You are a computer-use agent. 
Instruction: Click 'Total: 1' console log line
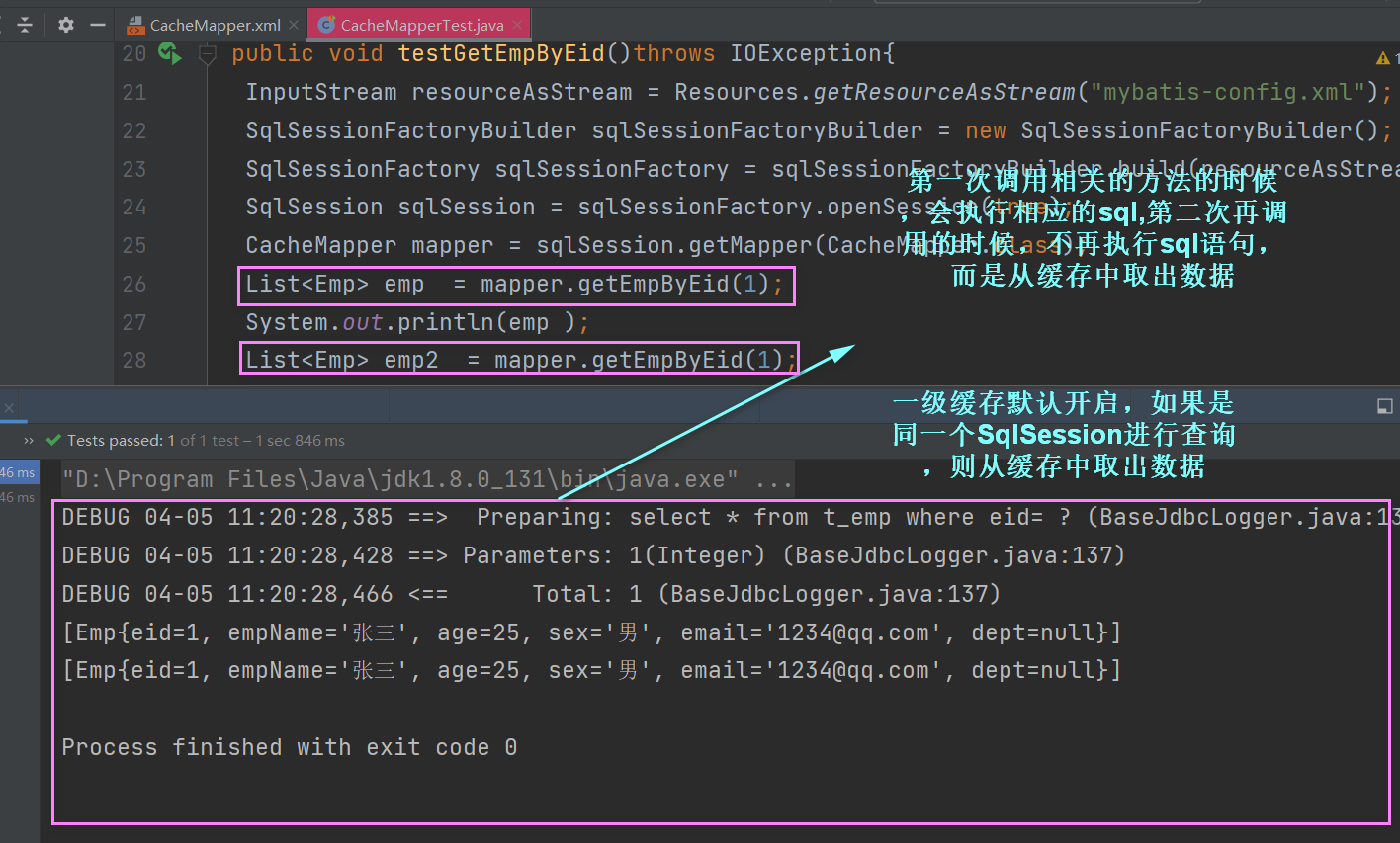point(531,594)
